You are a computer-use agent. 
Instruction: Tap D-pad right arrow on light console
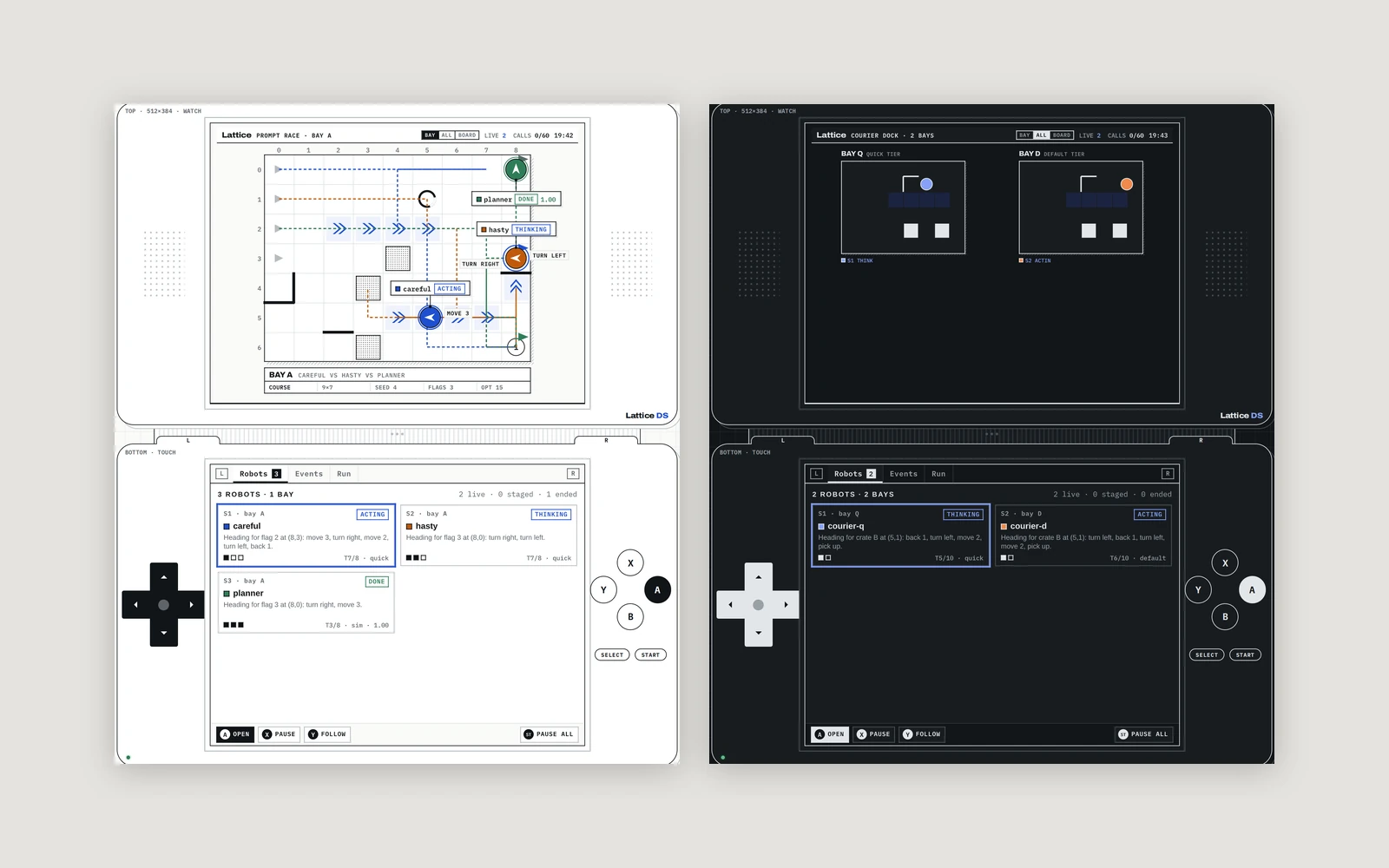[191, 605]
